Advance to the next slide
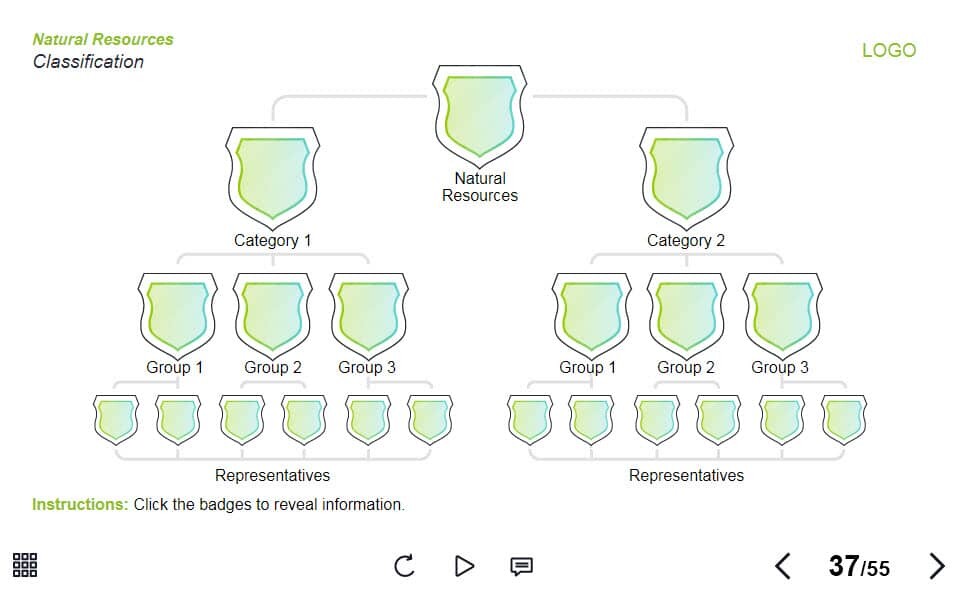Viewport: 960px width, 590px height. [936, 566]
